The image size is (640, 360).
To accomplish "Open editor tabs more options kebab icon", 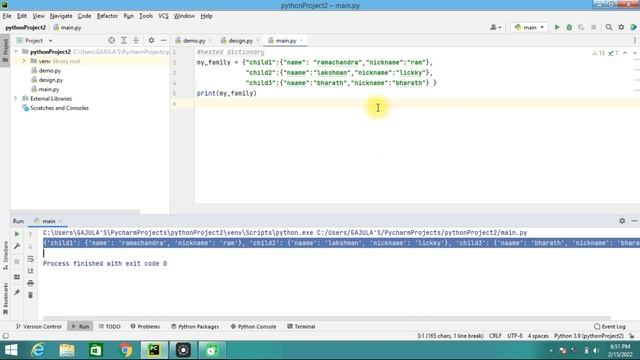I will 635,40.
